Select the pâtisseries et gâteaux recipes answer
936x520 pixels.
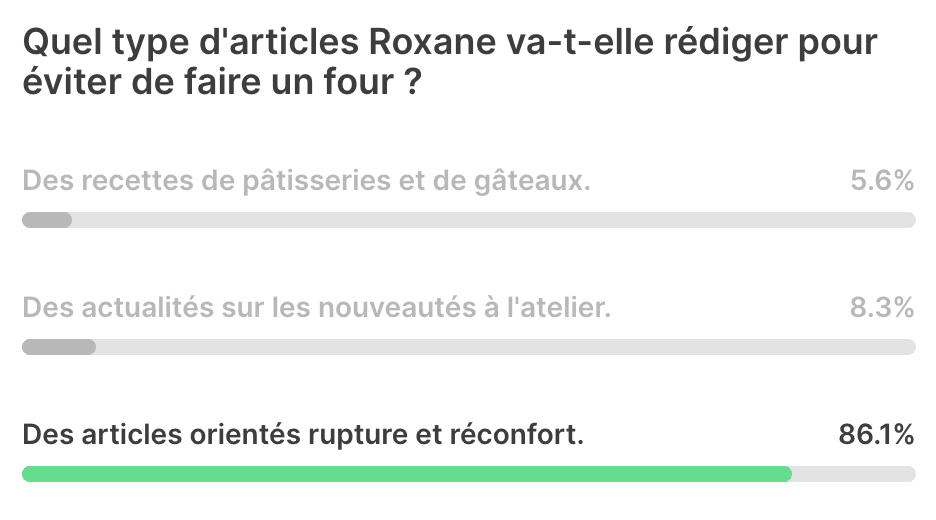pos(306,181)
